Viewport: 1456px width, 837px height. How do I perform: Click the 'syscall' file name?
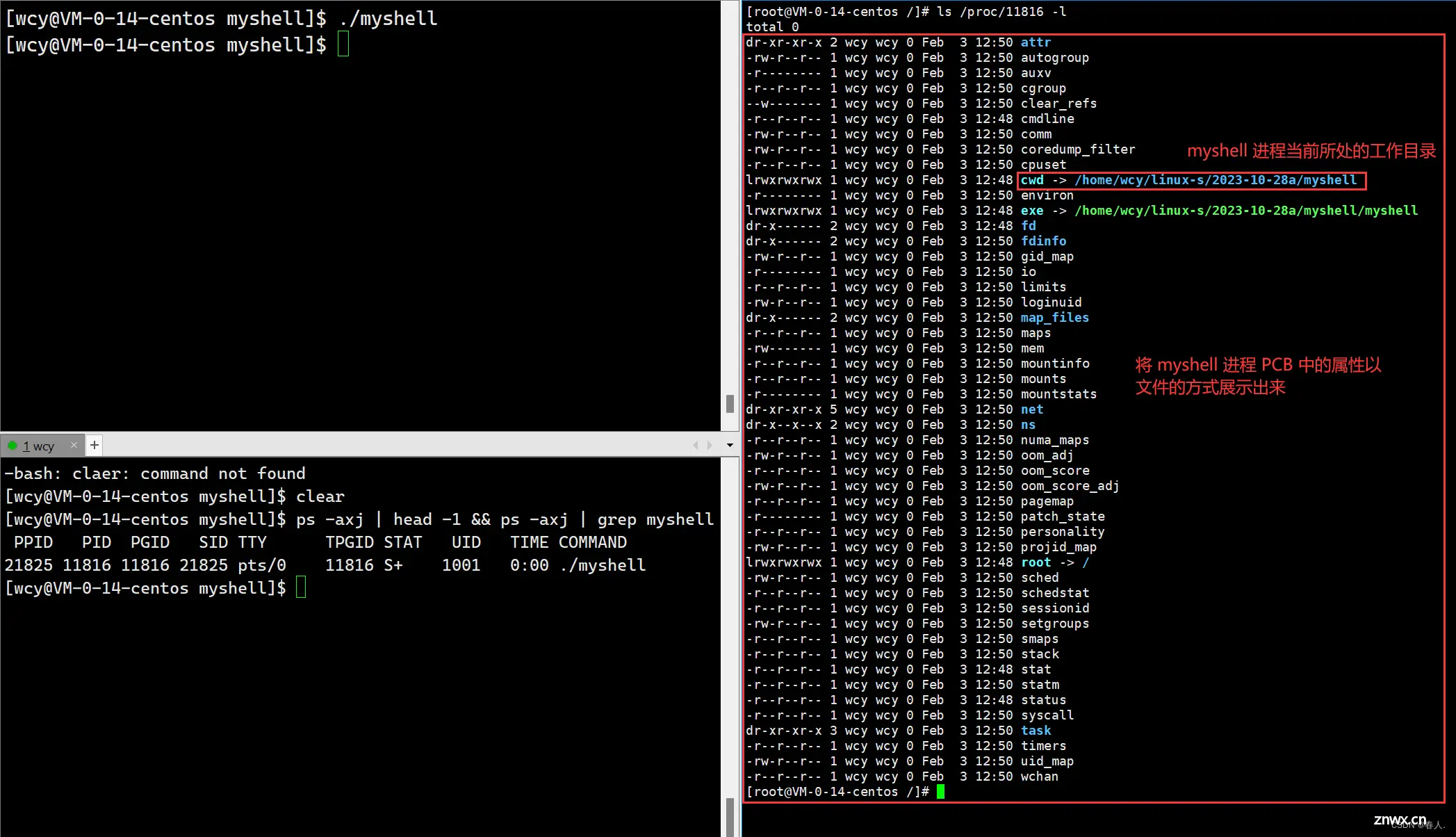[1047, 715]
